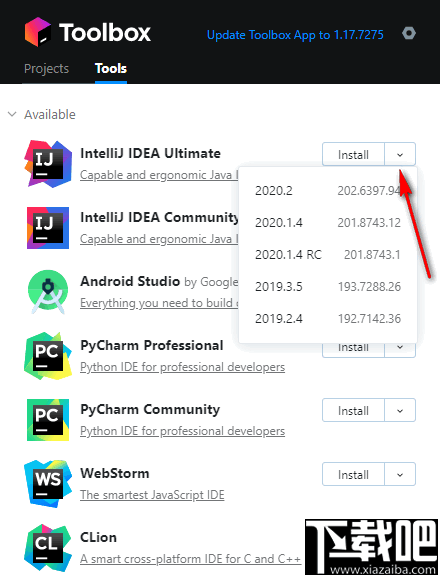
Task: Select version 2020.2 from the list
Action: click(x=328, y=191)
